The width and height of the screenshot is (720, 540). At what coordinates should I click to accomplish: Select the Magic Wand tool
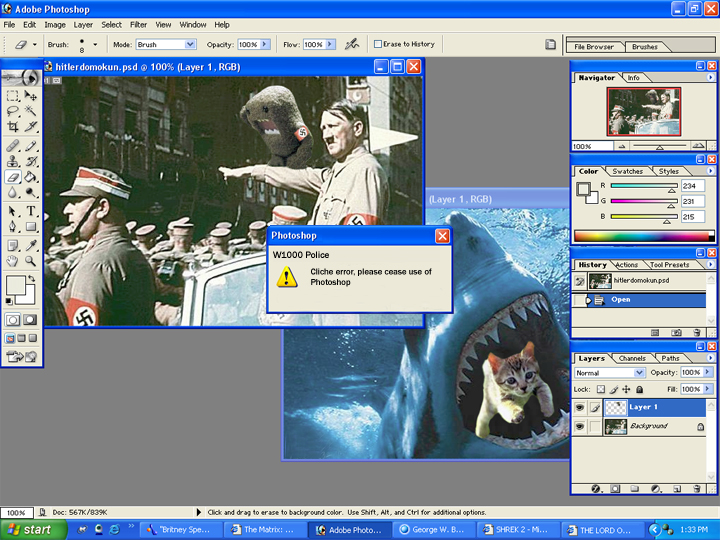pyautogui.click(x=30, y=111)
